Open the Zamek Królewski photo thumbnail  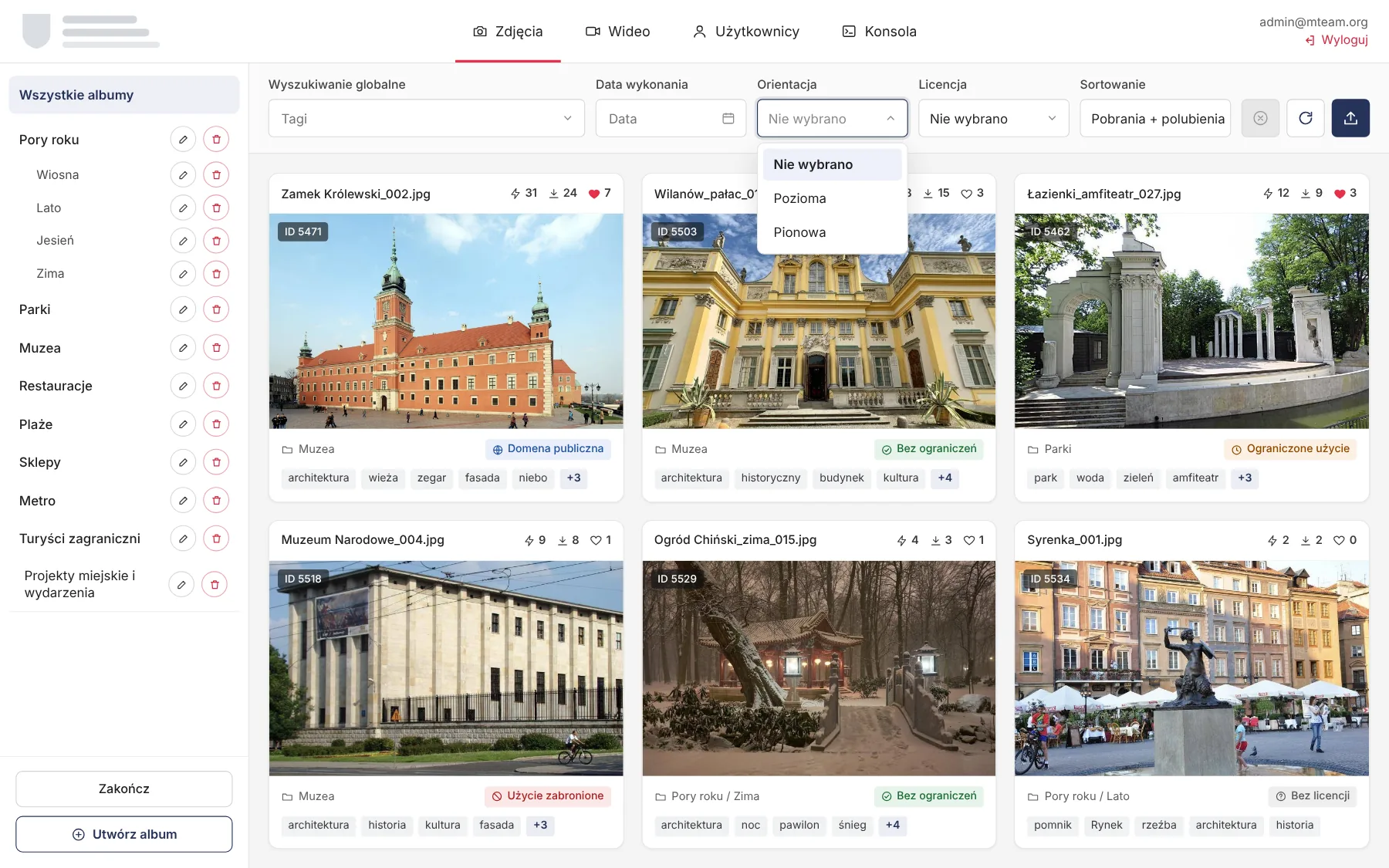pos(446,321)
